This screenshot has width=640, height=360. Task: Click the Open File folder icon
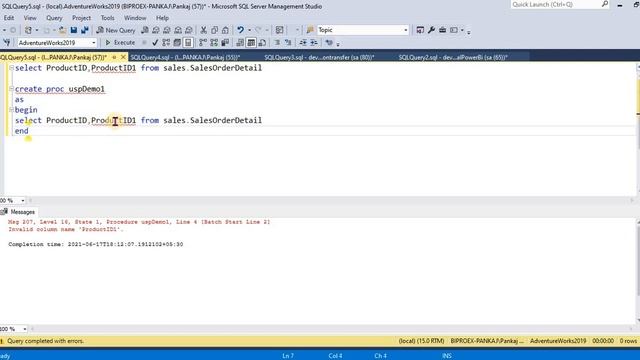pos(62,30)
